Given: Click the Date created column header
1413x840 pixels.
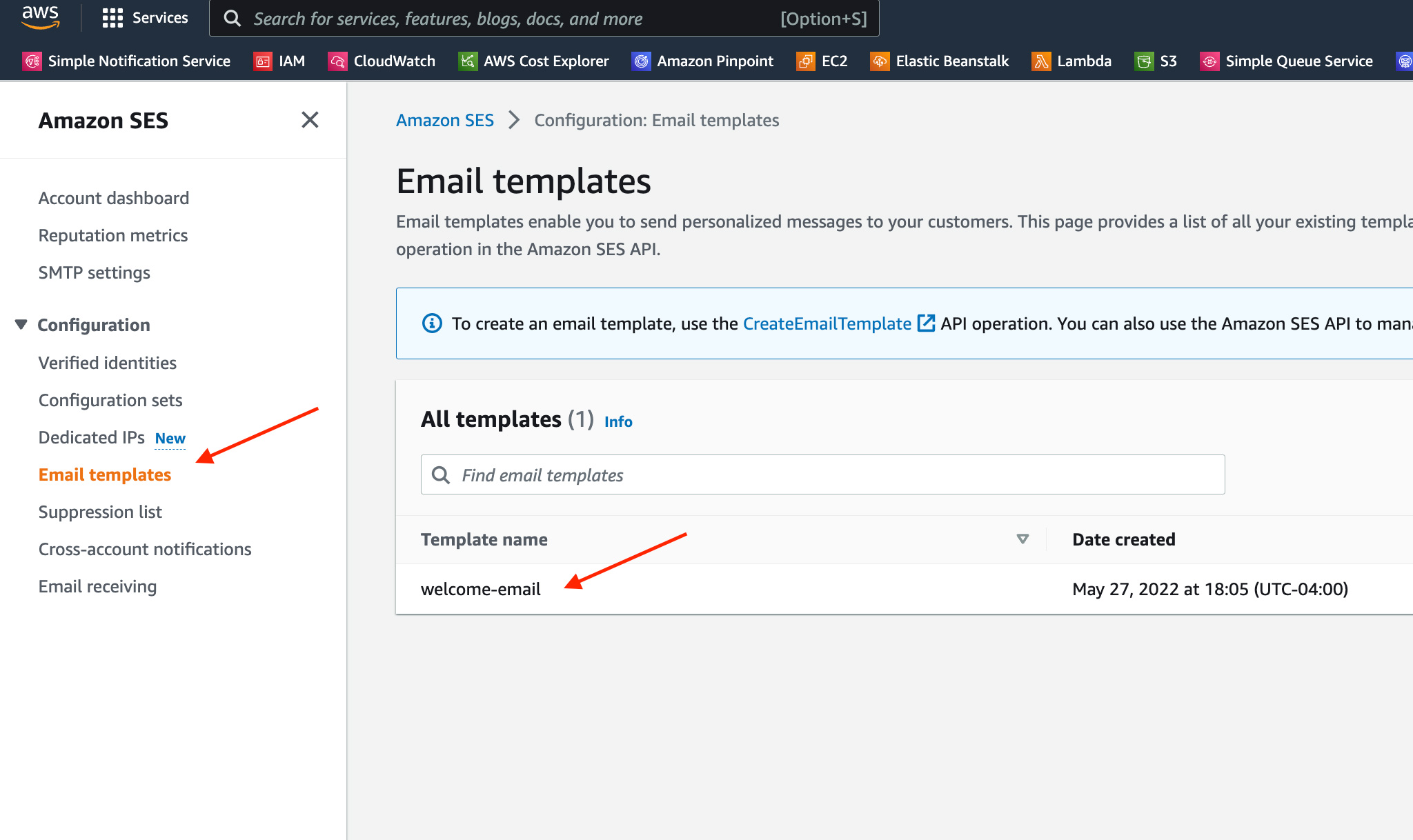Looking at the screenshot, I should click(x=1124, y=539).
